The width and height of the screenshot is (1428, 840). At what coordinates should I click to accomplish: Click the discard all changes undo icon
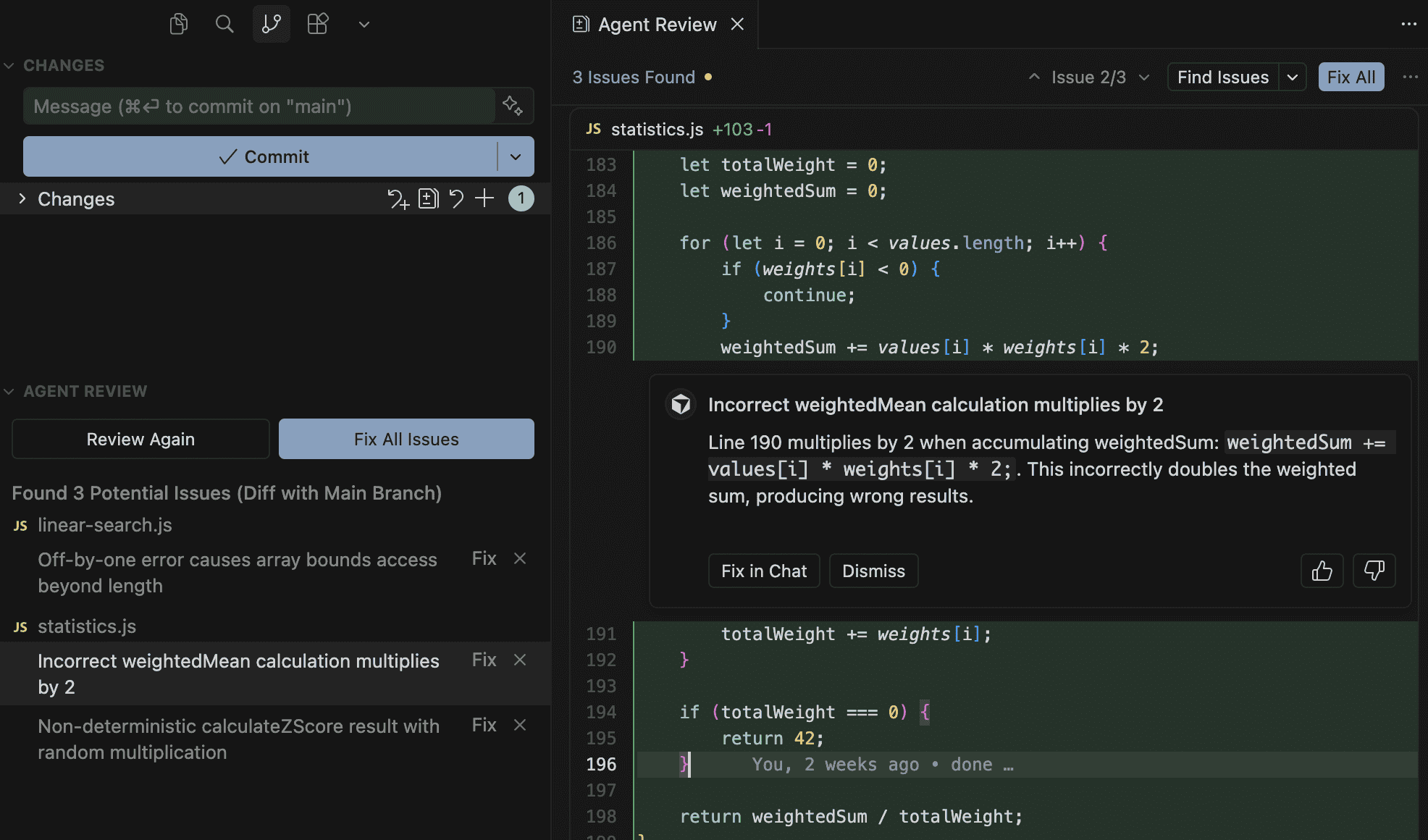pyautogui.click(x=456, y=198)
